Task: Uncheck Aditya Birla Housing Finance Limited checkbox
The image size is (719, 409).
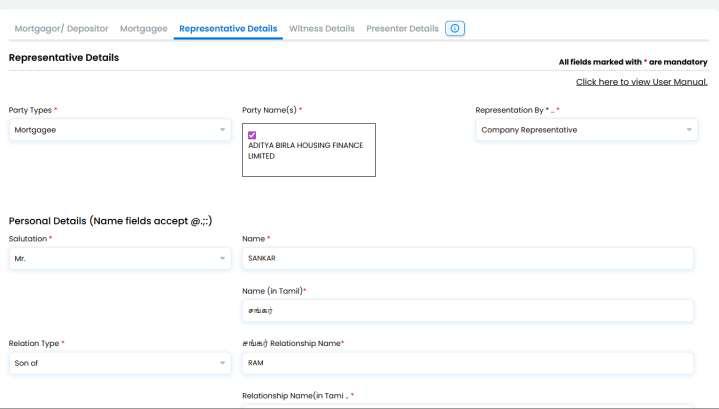Action: tap(252, 135)
